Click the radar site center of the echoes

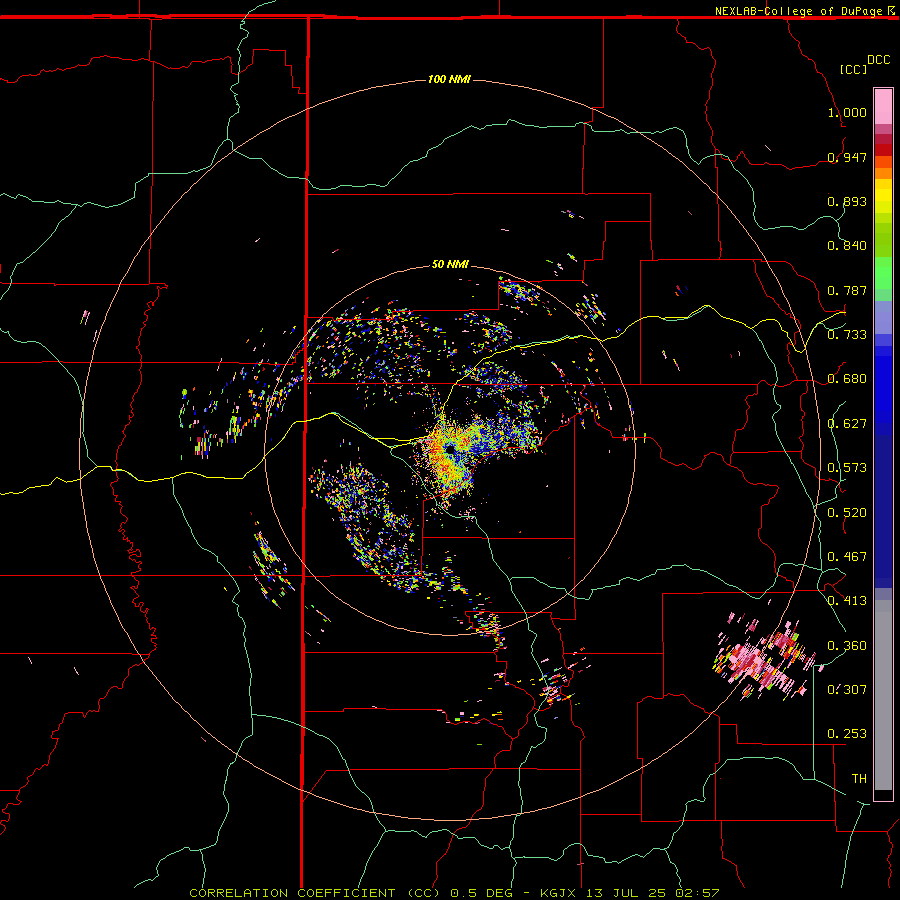tap(451, 449)
